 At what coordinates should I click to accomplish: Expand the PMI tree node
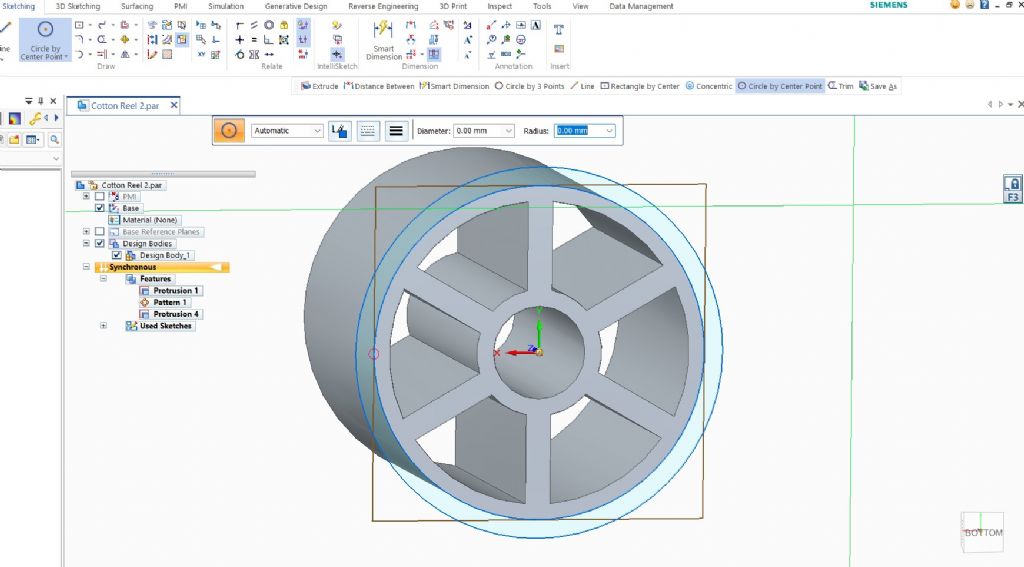pyautogui.click(x=86, y=196)
